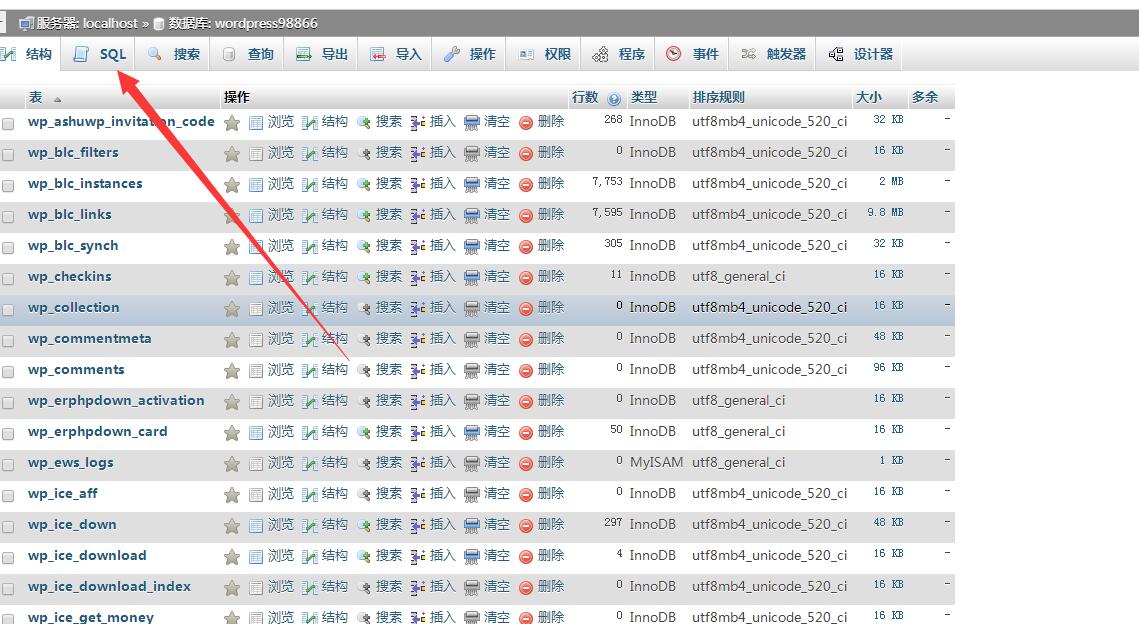
Task: Click browse icon for wp_blc_instances
Action: [256, 185]
